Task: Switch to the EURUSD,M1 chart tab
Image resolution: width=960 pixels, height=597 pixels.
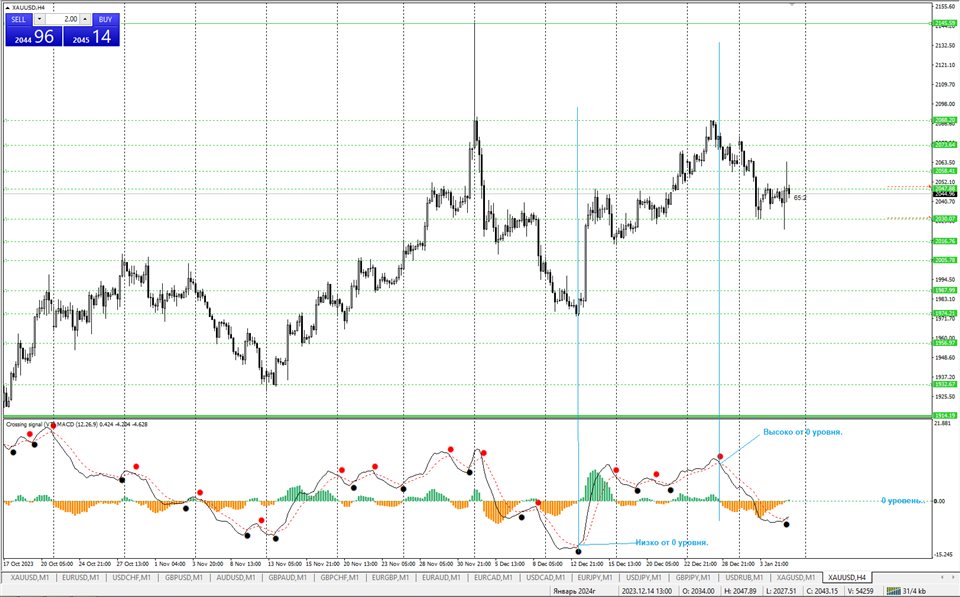Action: (x=81, y=577)
